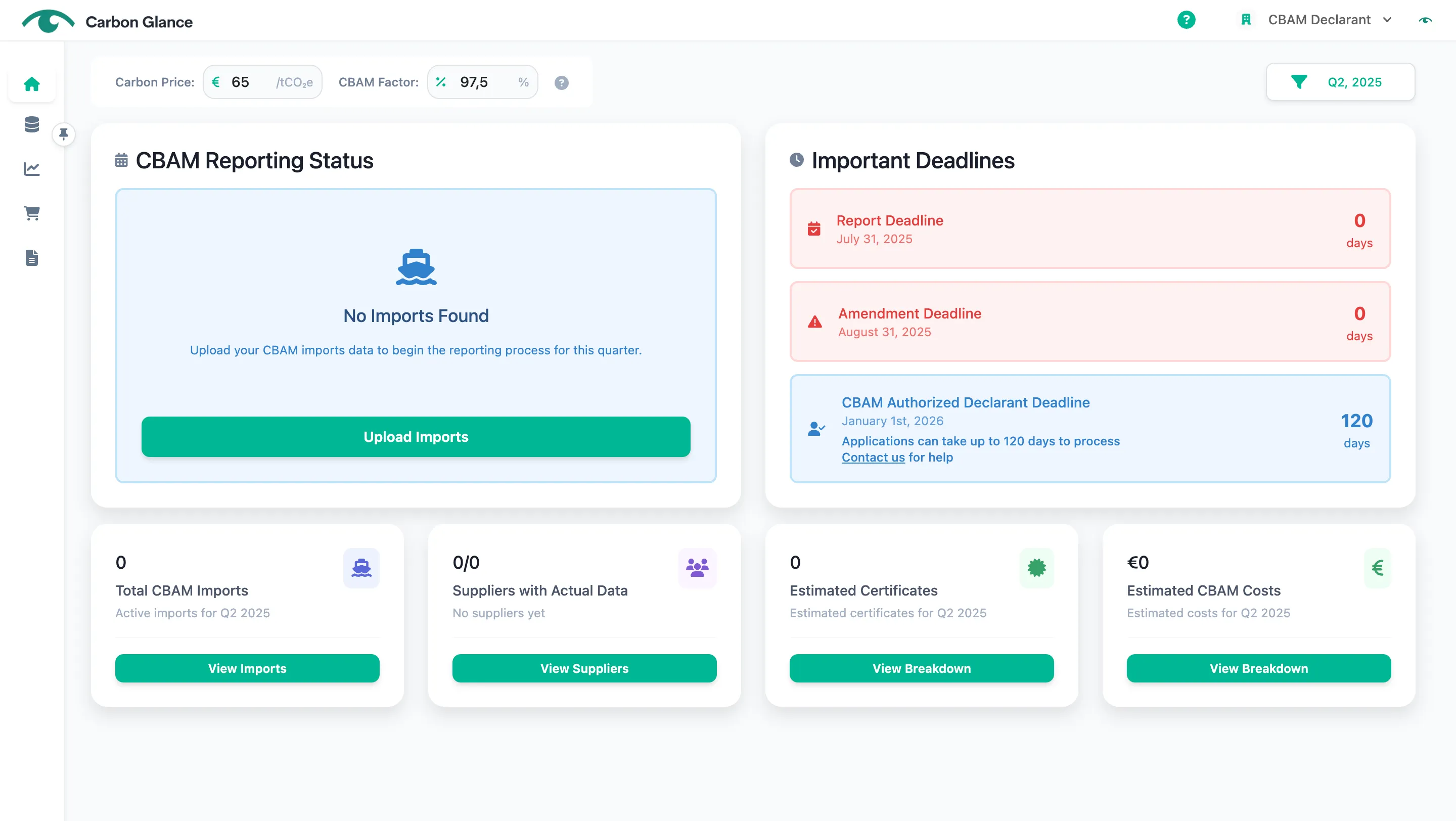The width and height of the screenshot is (1456, 821).
Task: Click the certificate badge icon in Estimated Certificates card
Action: pyautogui.click(x=1036, y=568)
